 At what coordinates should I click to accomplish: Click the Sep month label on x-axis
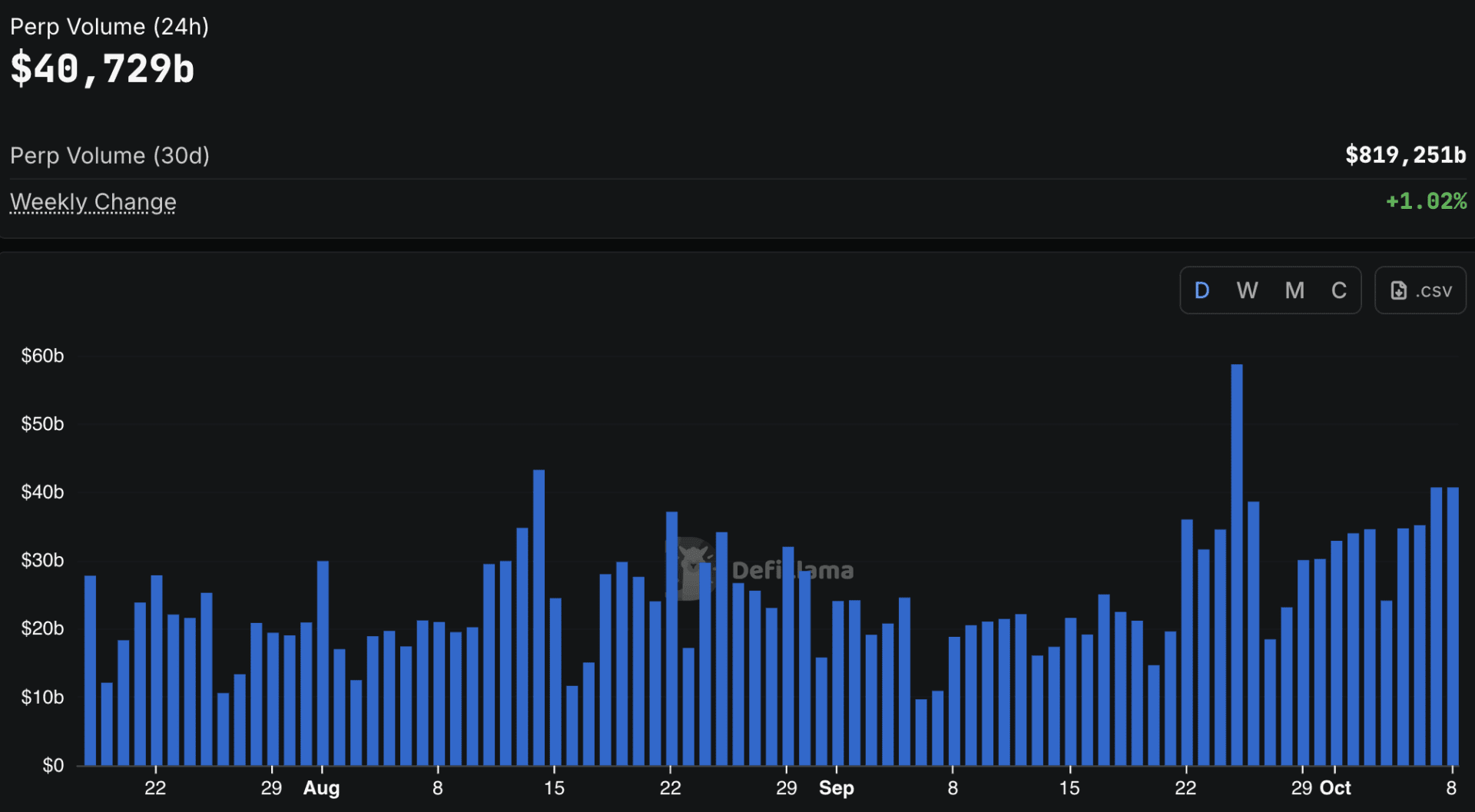point(836,788)
